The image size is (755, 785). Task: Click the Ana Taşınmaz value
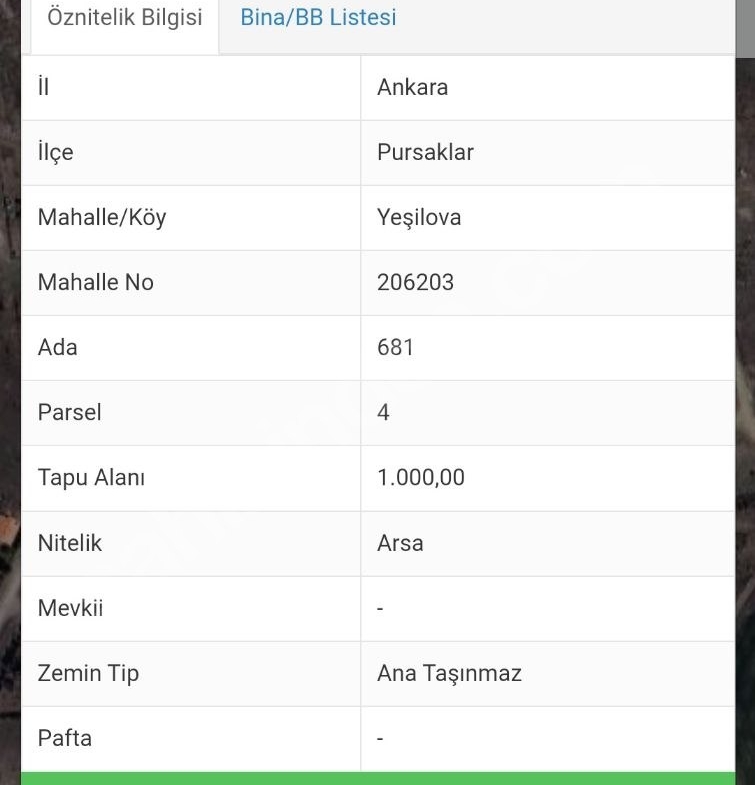[449, 673]
